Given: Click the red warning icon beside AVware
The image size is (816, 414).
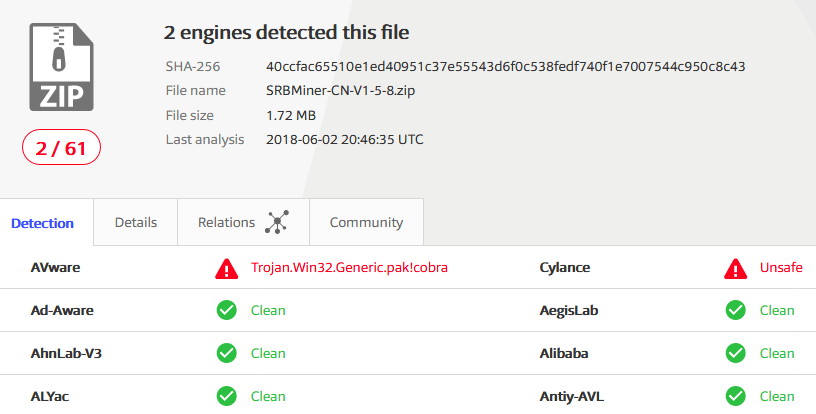Looking at the screenshot, I should [x=226, y=268].
